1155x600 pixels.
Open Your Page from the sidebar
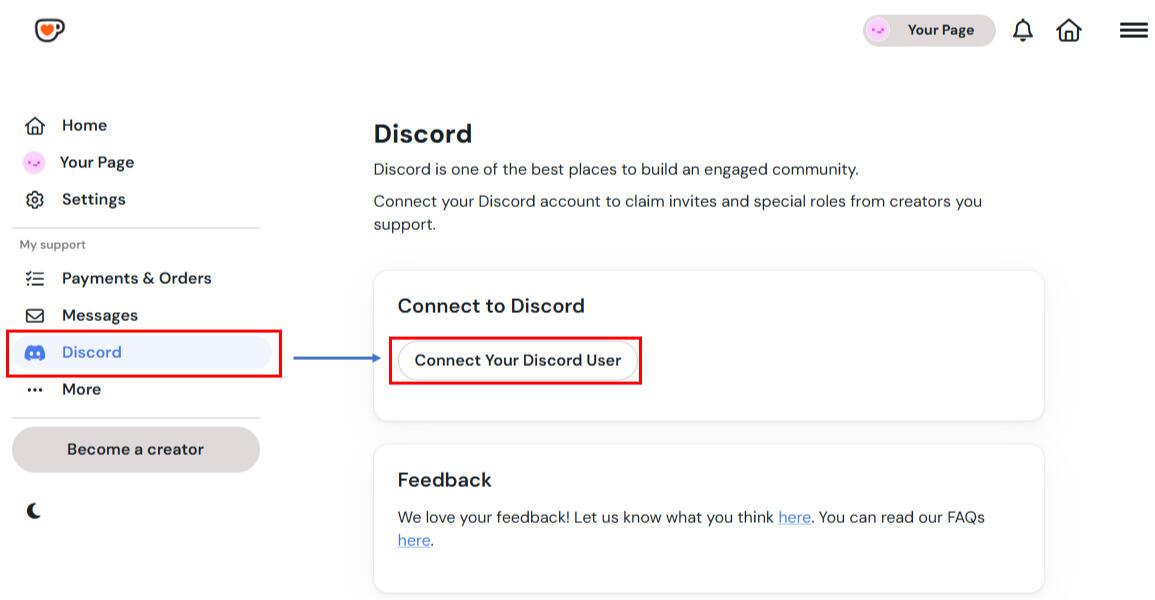click(x=96, y=162)
